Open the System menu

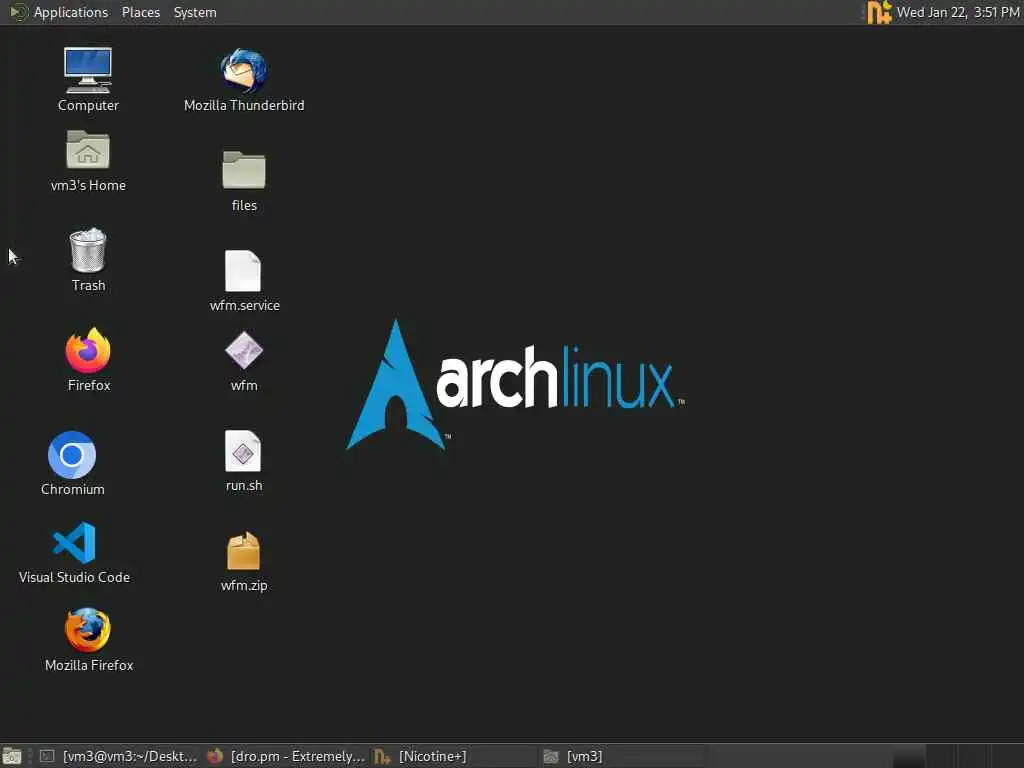point(195,12)
